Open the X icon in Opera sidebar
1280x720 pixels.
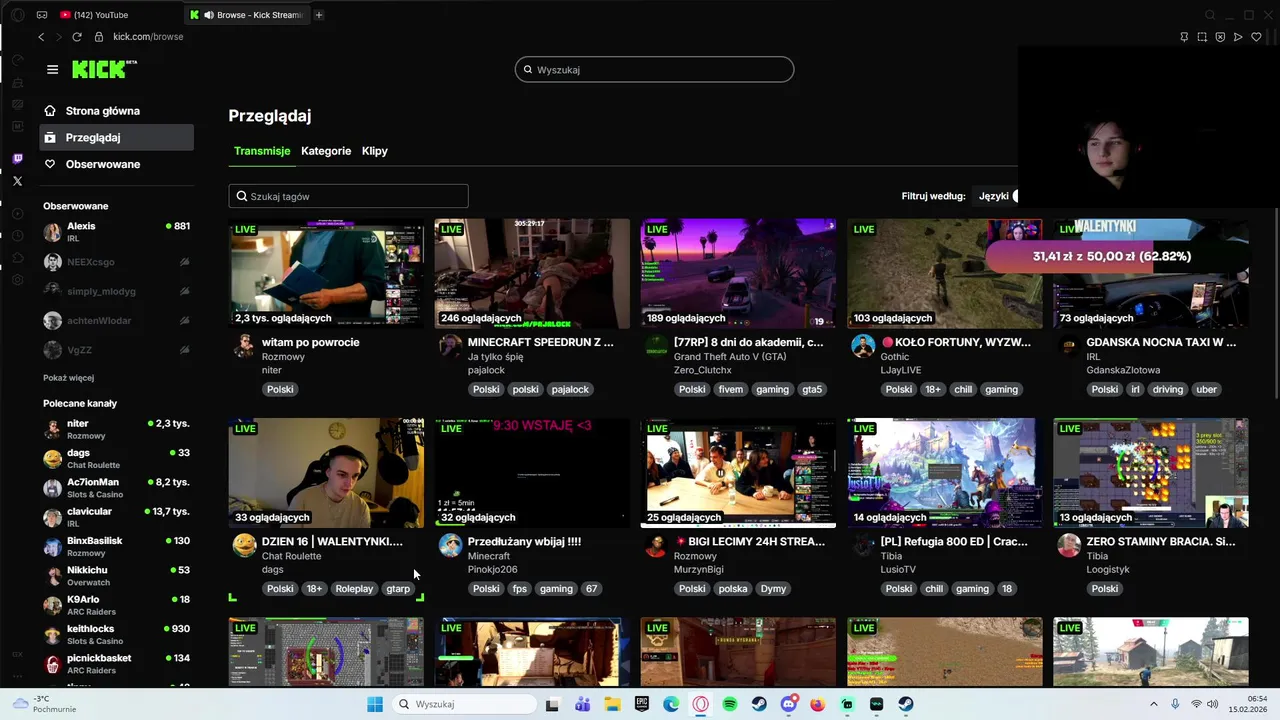17,181
